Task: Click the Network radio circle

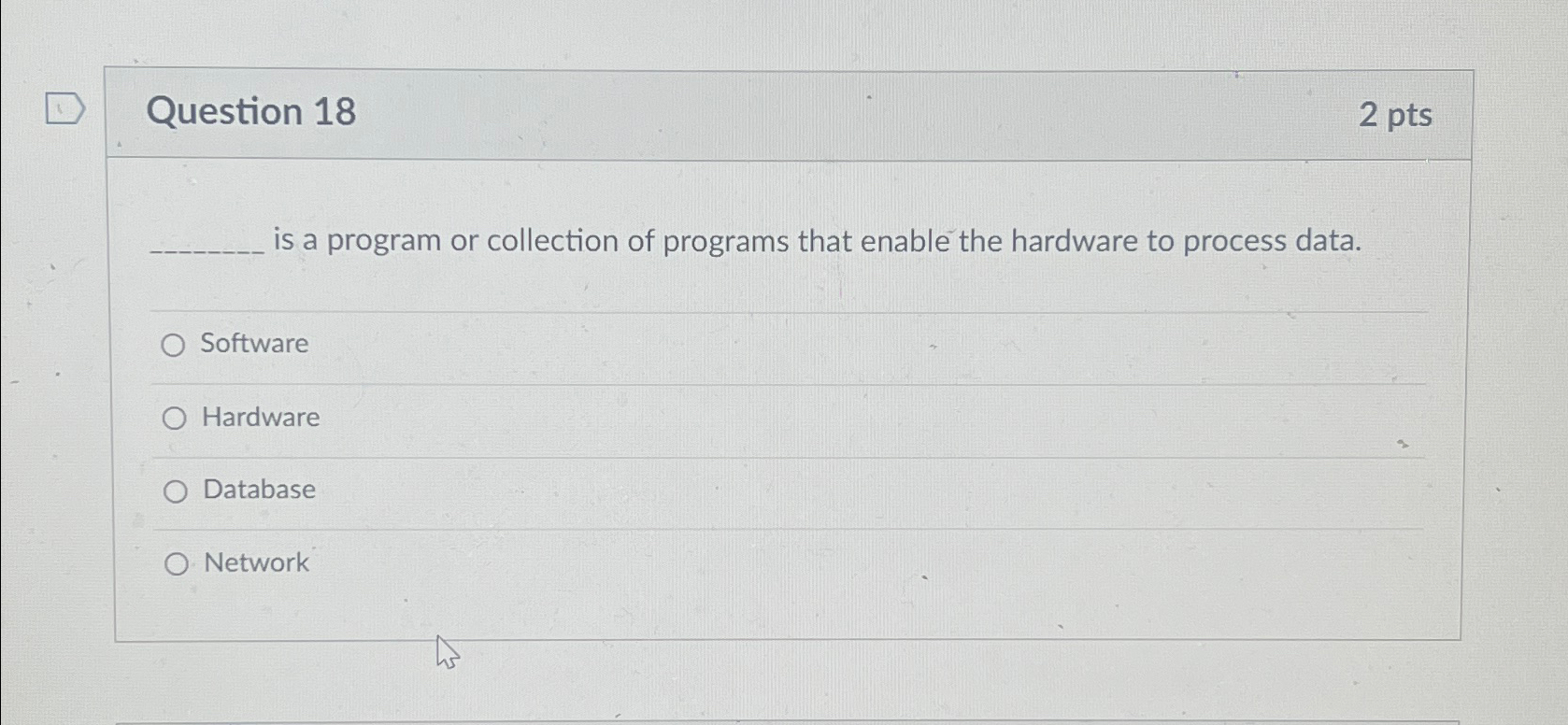Action: (x=174, y=563)
